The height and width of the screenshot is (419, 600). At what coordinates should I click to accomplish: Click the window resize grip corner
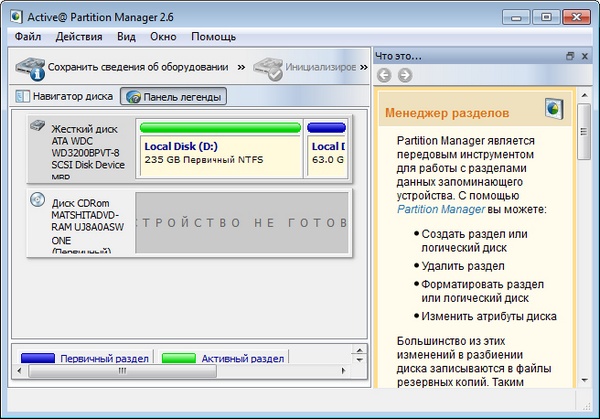click(586, 406)
